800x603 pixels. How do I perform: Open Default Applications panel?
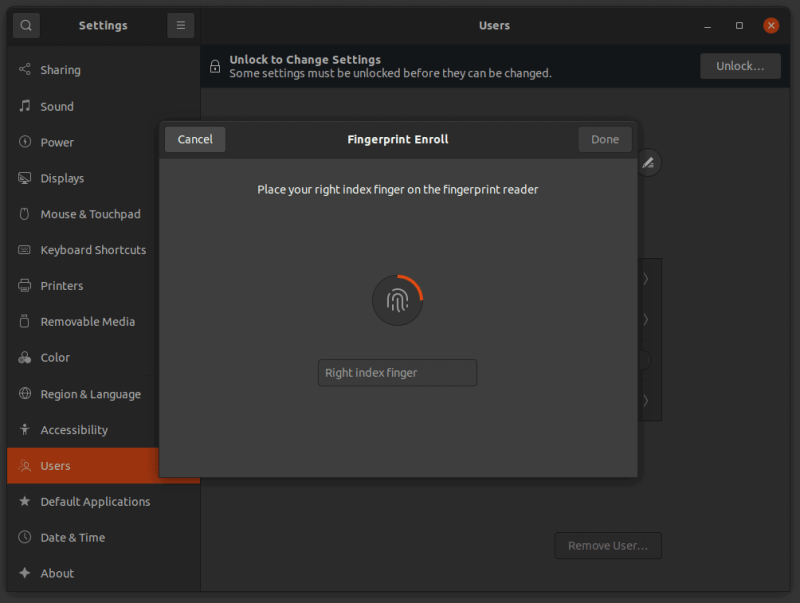tap(95, 502)
